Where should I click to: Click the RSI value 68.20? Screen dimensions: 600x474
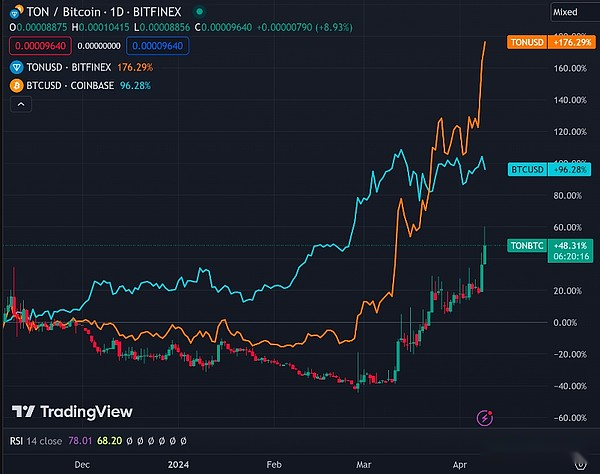[x=109, y=441]
